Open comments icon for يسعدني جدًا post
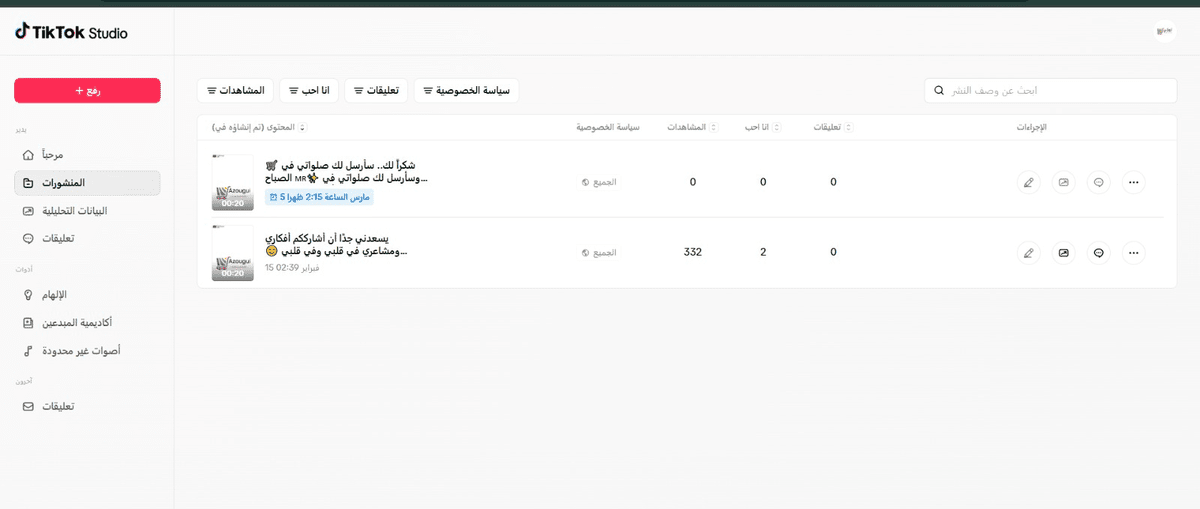 (1098, 253)
